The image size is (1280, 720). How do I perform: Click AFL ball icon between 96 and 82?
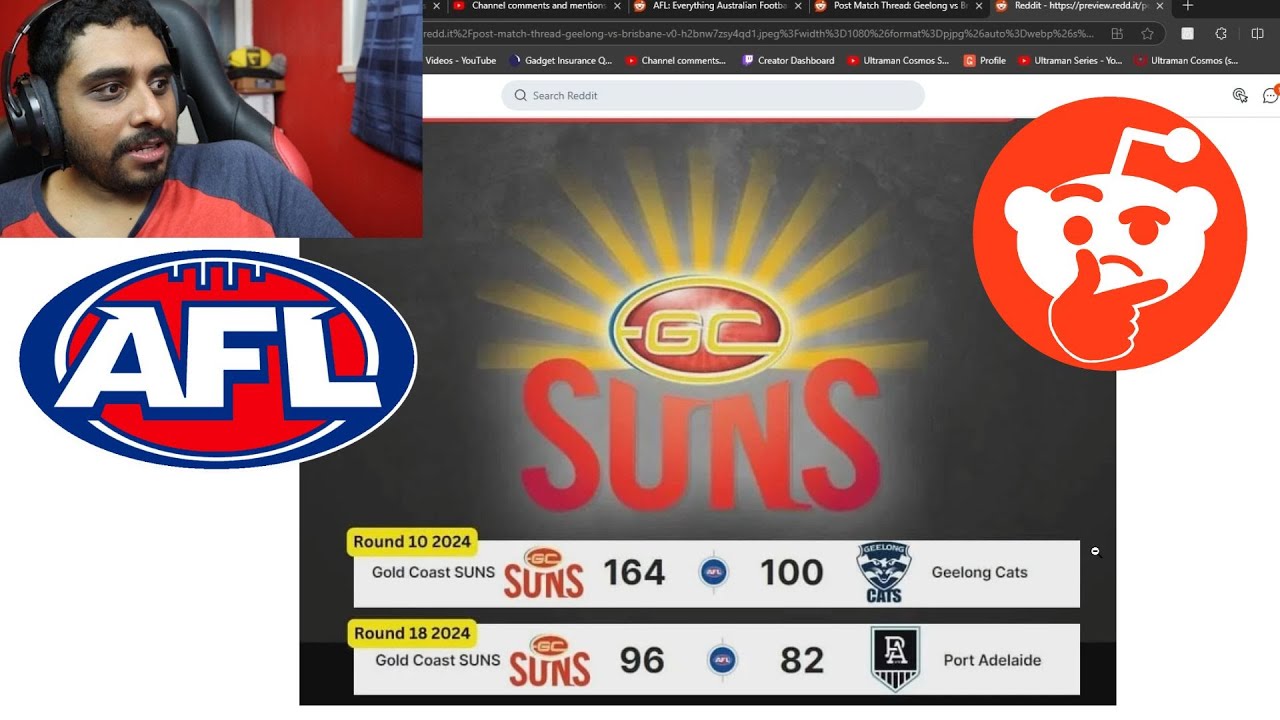tap(722, 660)
